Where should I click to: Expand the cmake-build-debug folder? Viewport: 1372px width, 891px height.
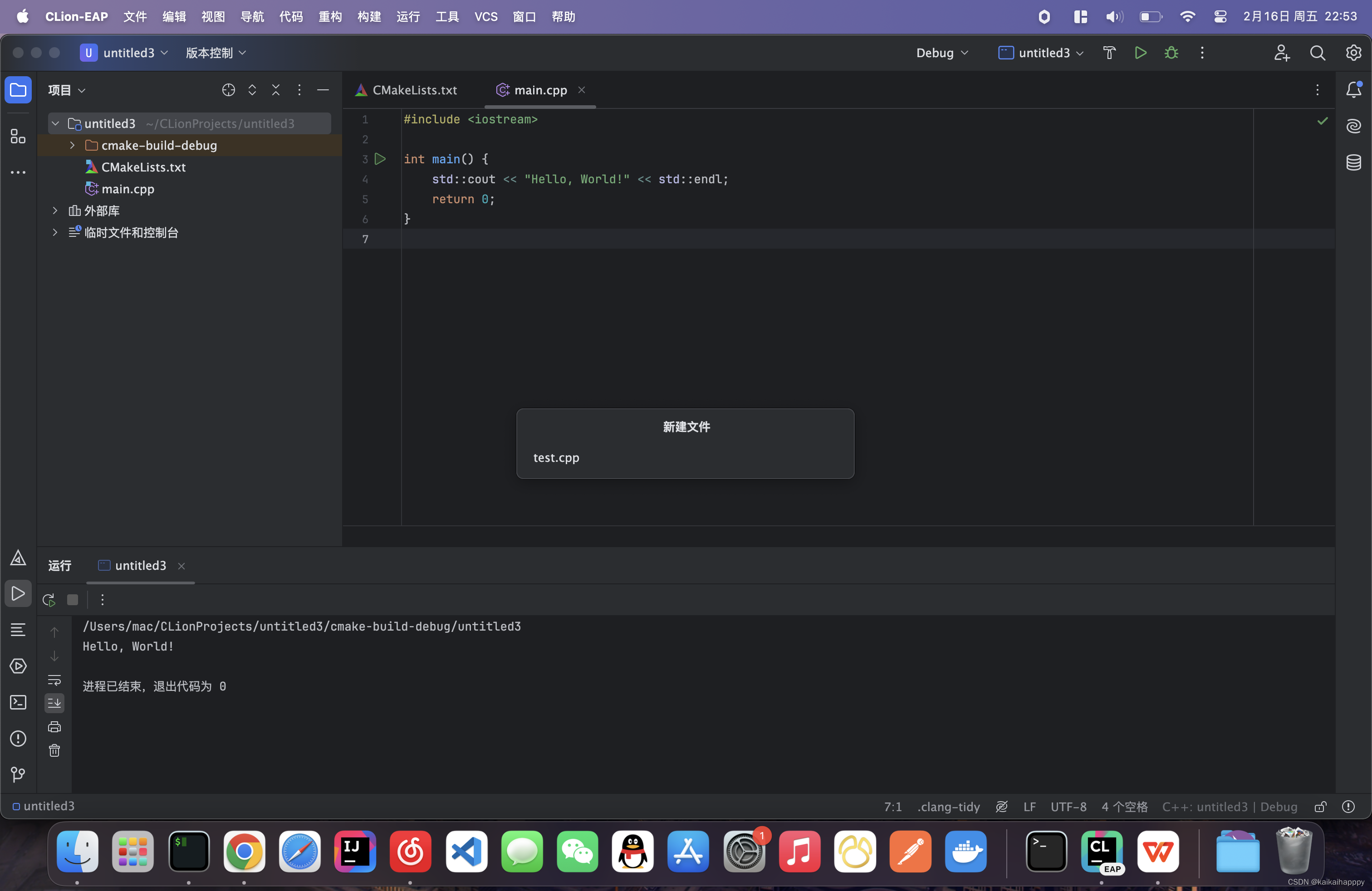coord(73,145)
